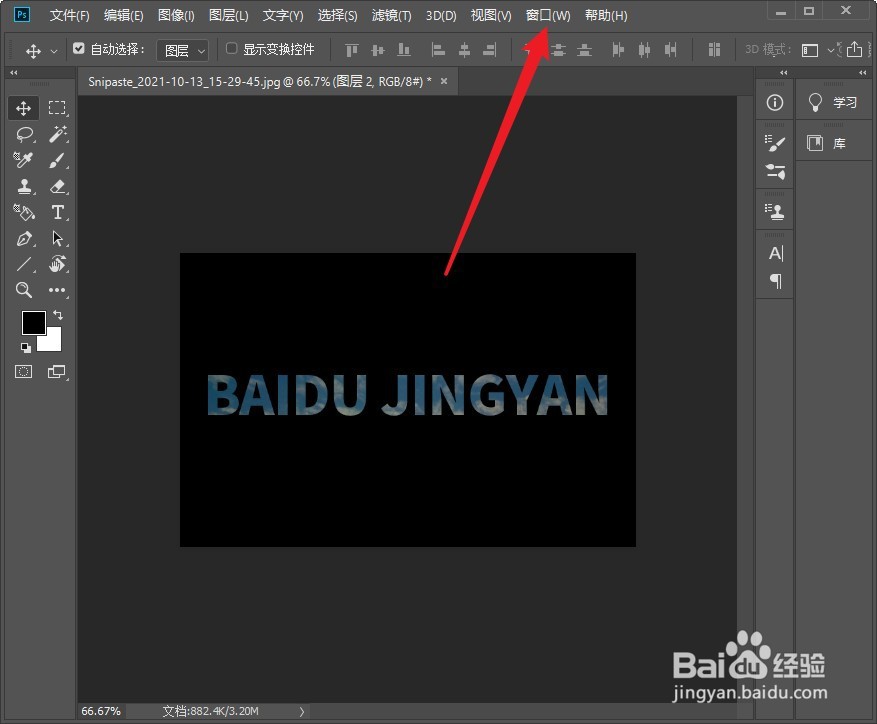Select the Paint Bucket tool
Viewport: 877px width, 724px height.
[x=24, y=212]
